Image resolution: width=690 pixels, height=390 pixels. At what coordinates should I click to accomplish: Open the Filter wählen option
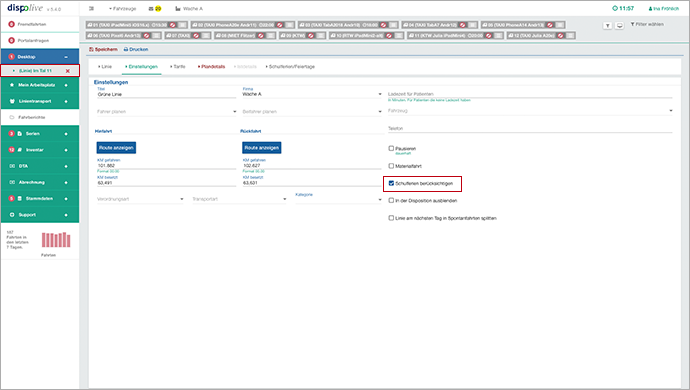[x=647, y=24]
